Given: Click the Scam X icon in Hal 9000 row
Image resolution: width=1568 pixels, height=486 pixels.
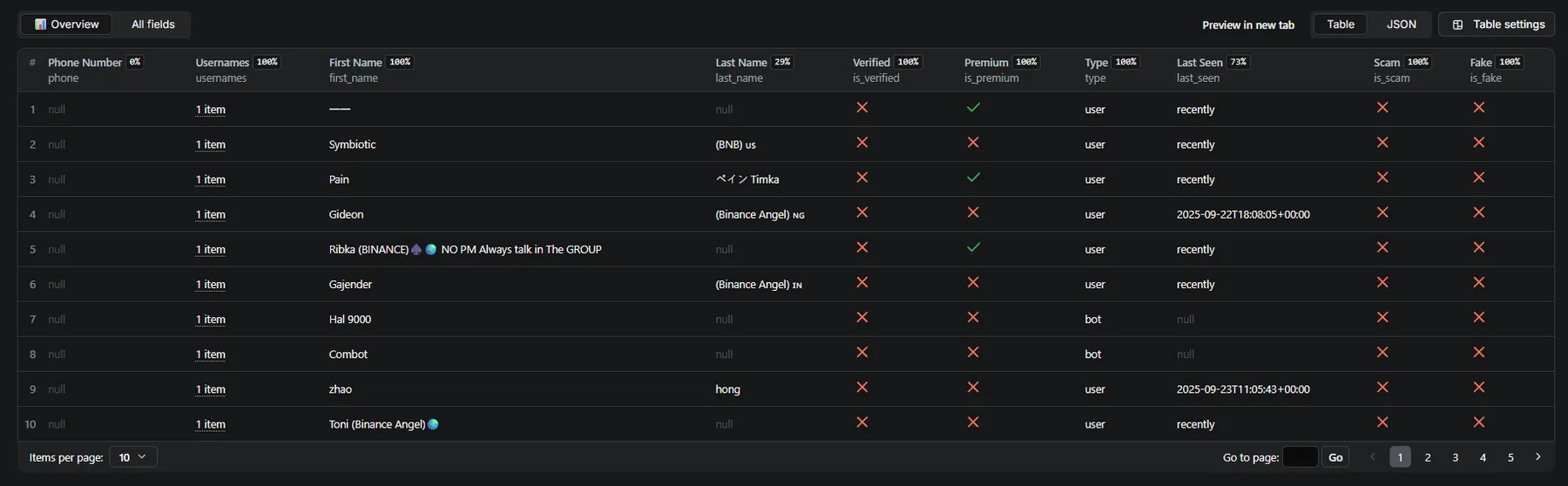Looking at the screenshot, I should click(1382, 318).
